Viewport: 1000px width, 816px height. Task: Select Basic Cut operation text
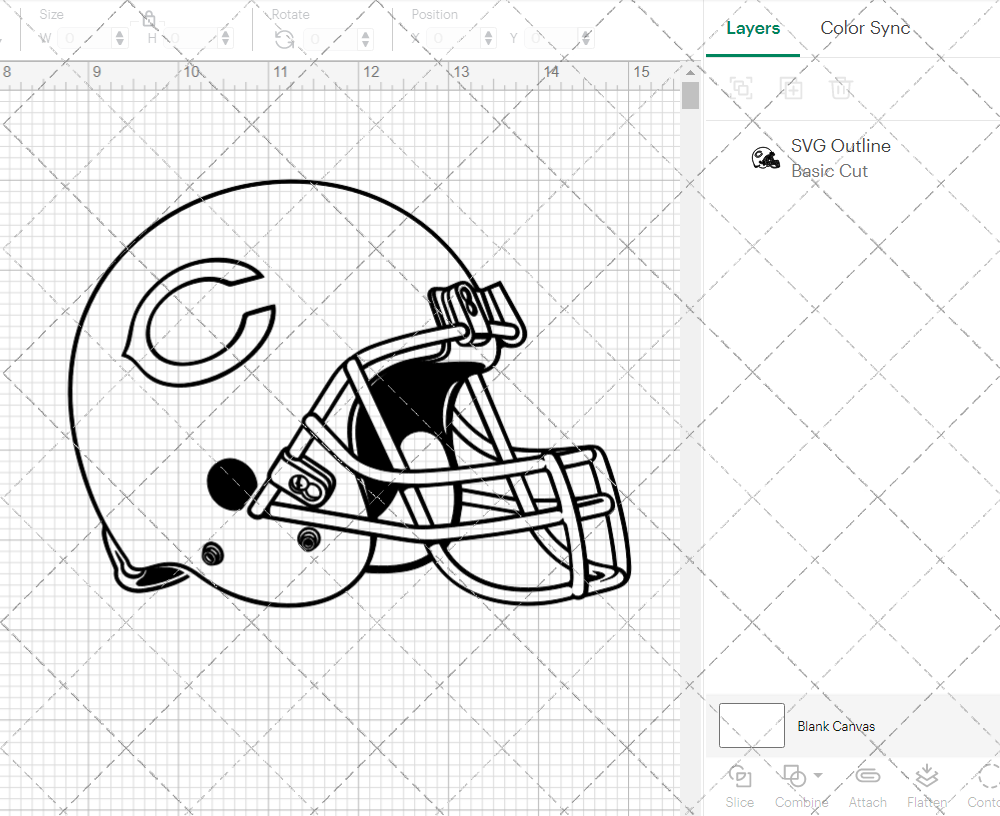tap(829, 171)
